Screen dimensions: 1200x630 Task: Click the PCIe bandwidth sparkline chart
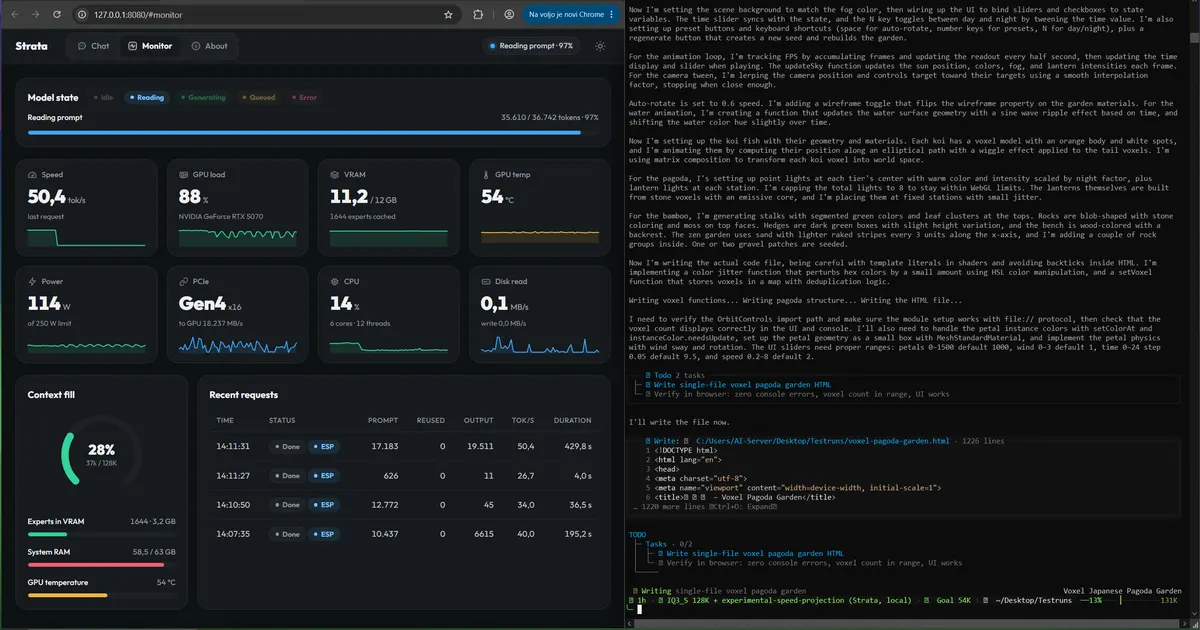point(237,345)
